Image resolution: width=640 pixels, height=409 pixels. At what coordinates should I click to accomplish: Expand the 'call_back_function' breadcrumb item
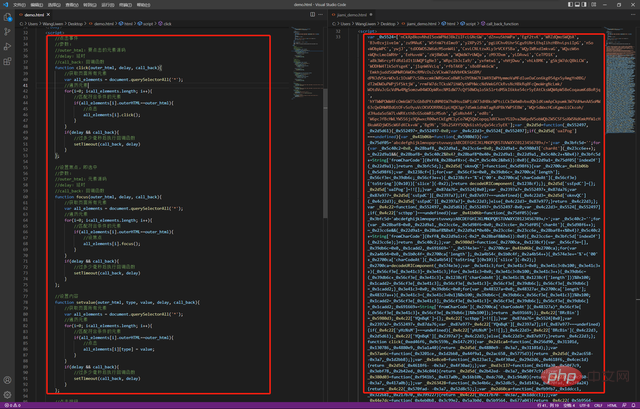tap(500, 23)
